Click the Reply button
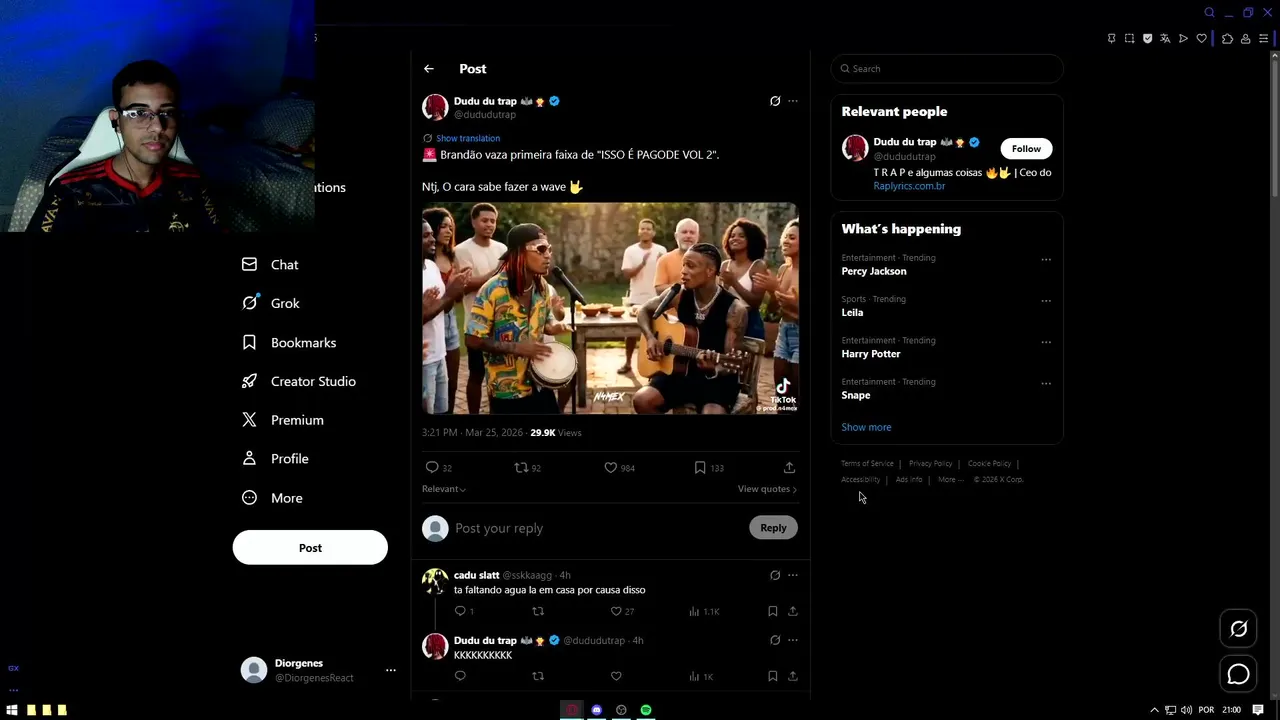Image resolution: width=1280 pixels, height=720 pixels. pos(773,528)
